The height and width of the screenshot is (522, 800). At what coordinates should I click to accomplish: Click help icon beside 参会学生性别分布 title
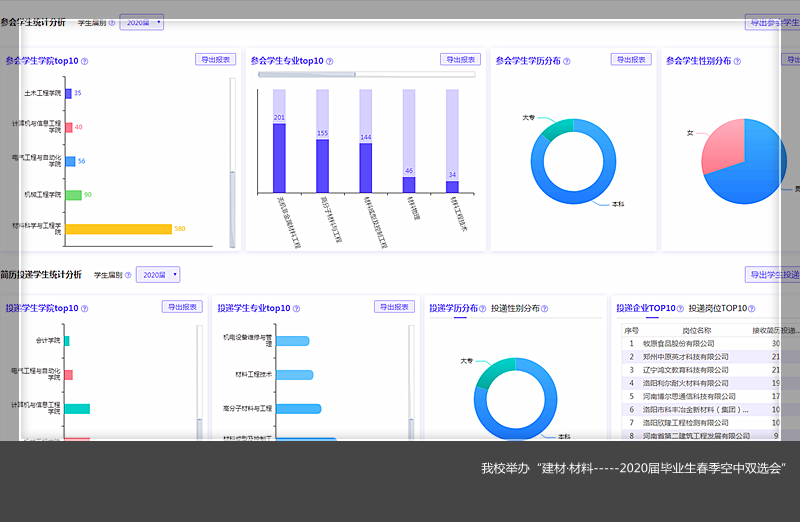737,61
